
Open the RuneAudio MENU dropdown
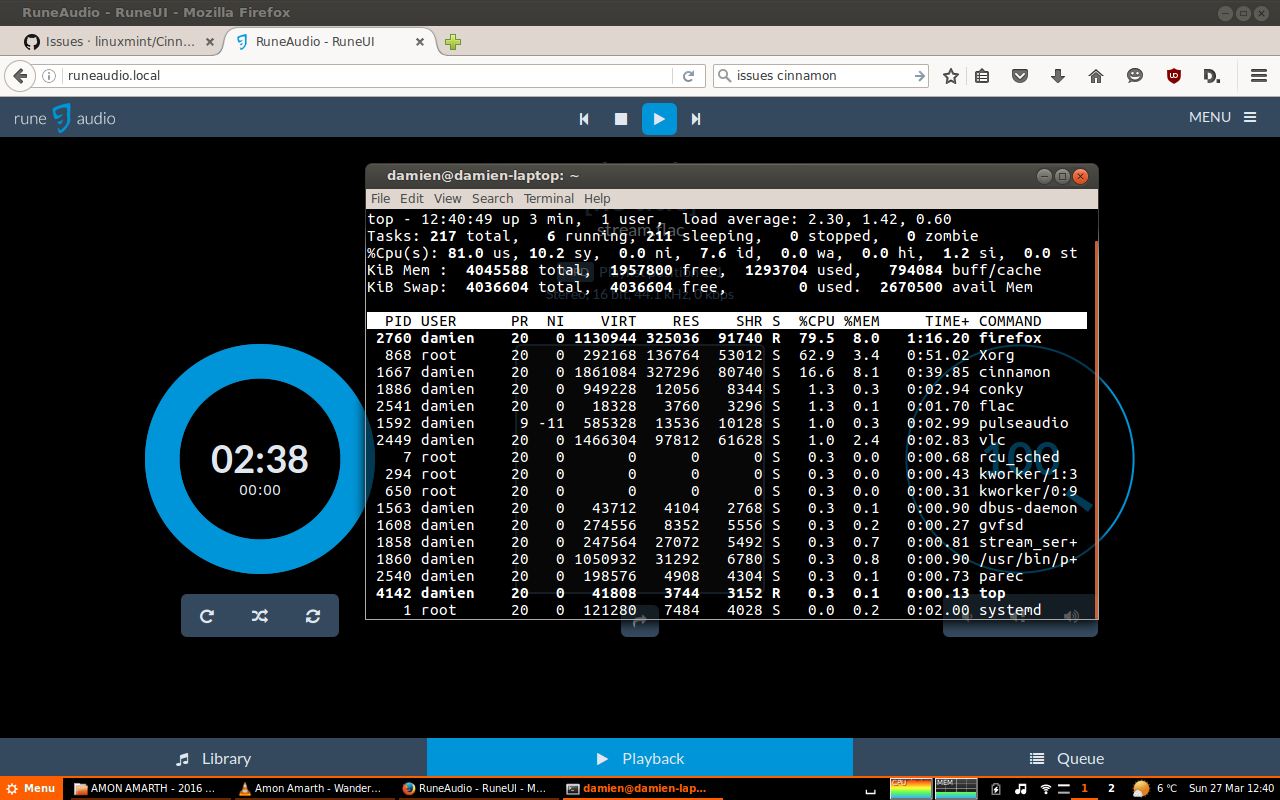pyautogui.click(x=1222, y=117)
